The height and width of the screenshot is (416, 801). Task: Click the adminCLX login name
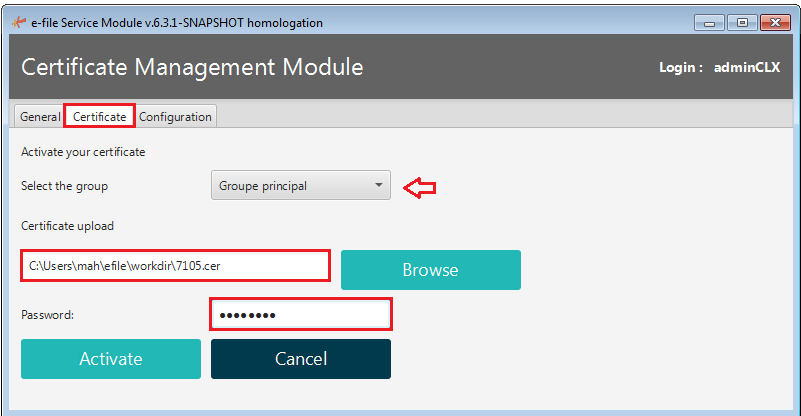coord(747,68)
